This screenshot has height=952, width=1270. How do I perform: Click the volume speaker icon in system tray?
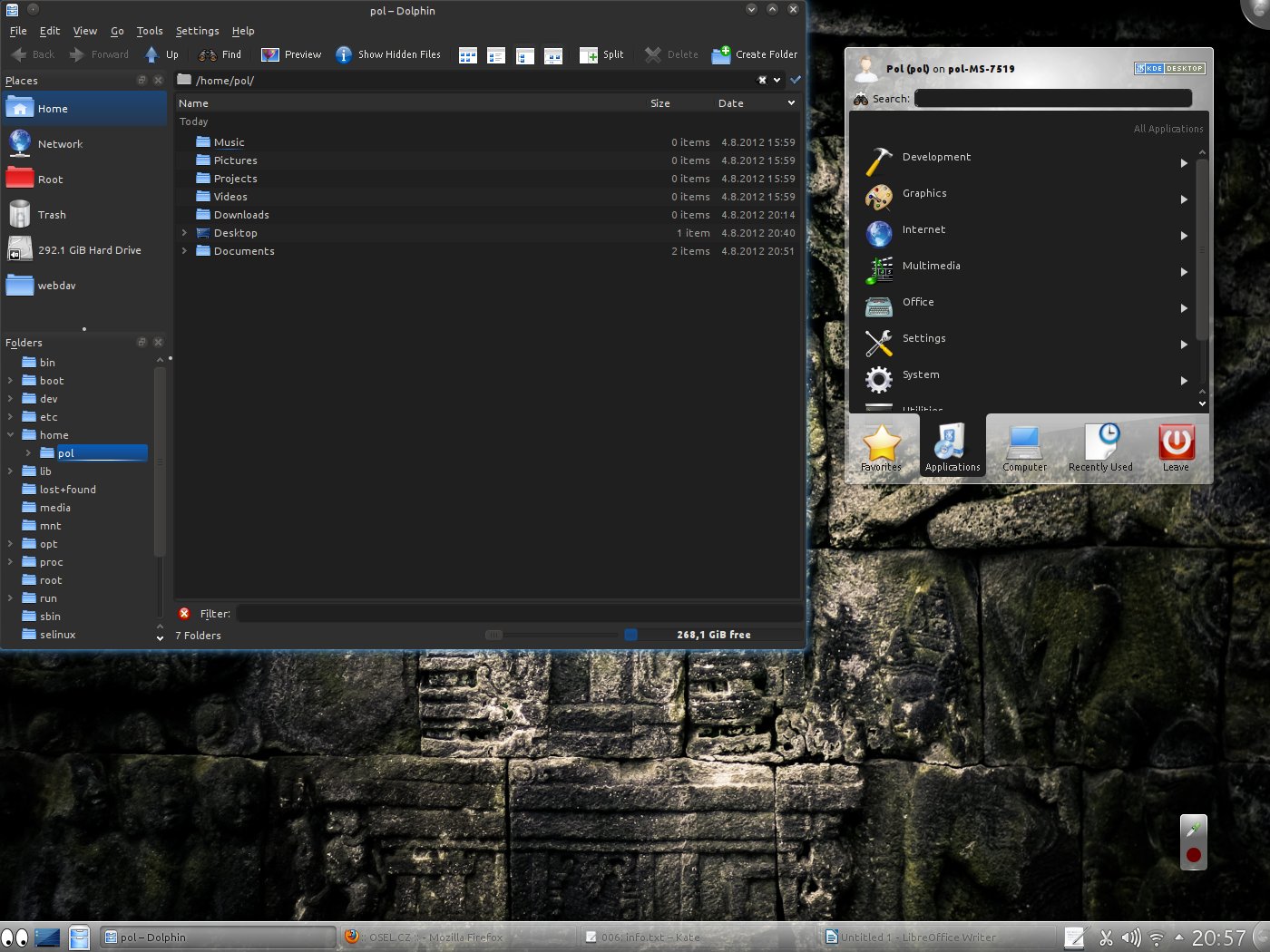click(1130, 937)
